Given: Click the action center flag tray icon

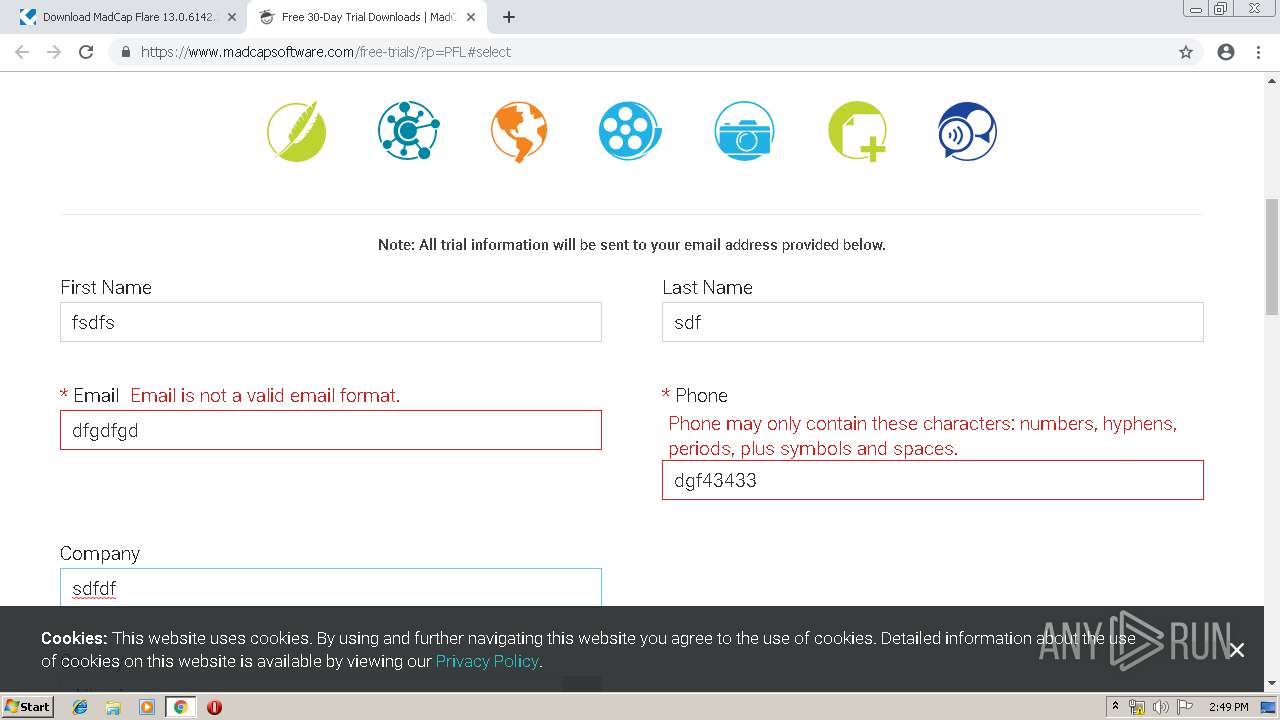Looking at the screenshot, I should pyautogui.click(x=1184, y=707).
